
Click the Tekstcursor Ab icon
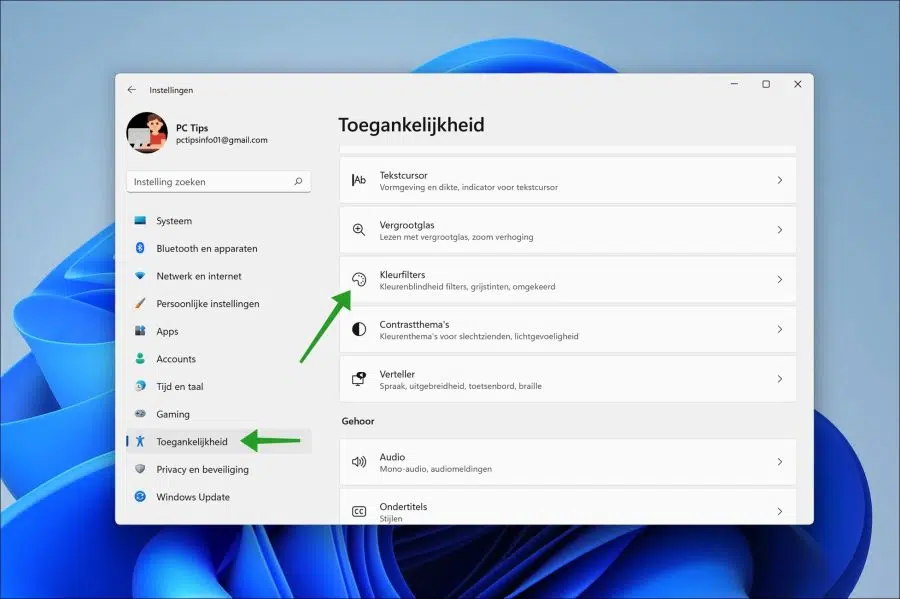coord(359,180)
